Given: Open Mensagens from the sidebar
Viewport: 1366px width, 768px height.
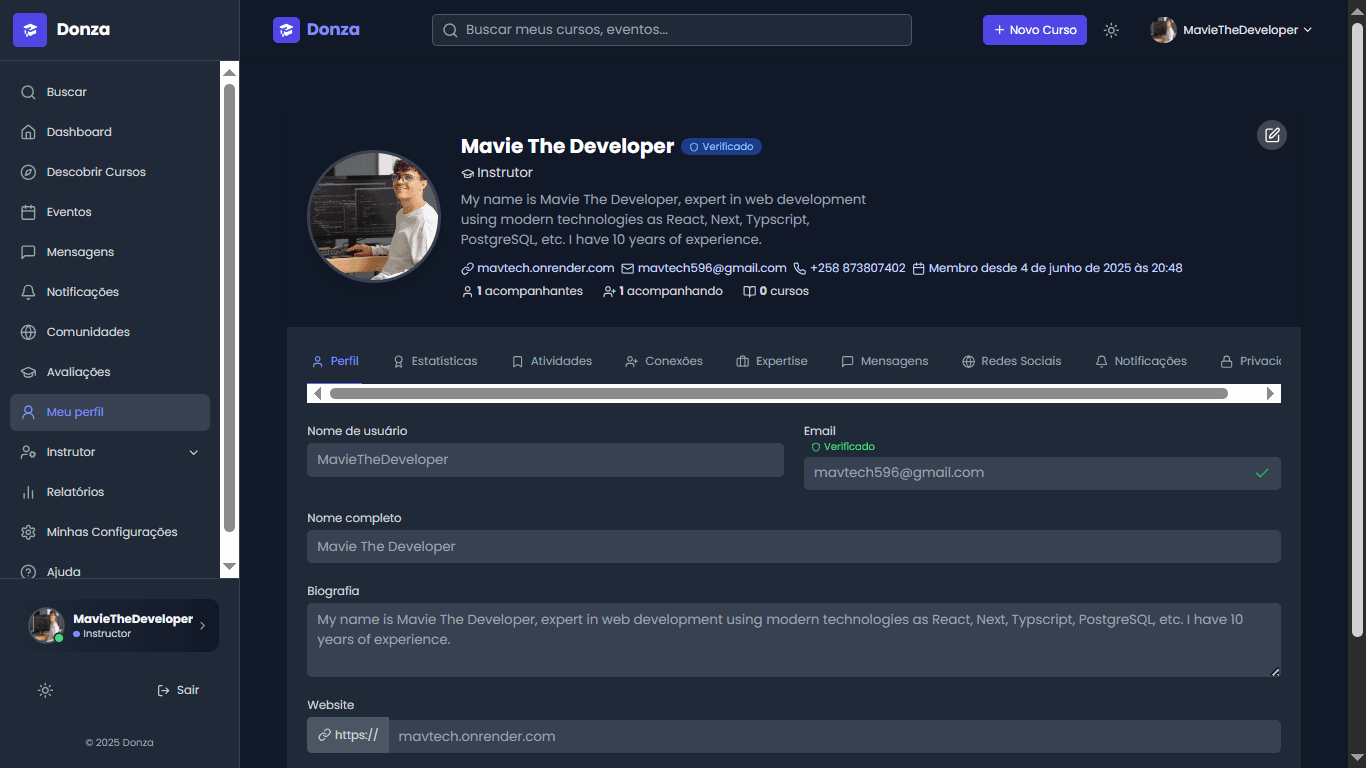Looking at the screenshot, I should coord(82,251).
